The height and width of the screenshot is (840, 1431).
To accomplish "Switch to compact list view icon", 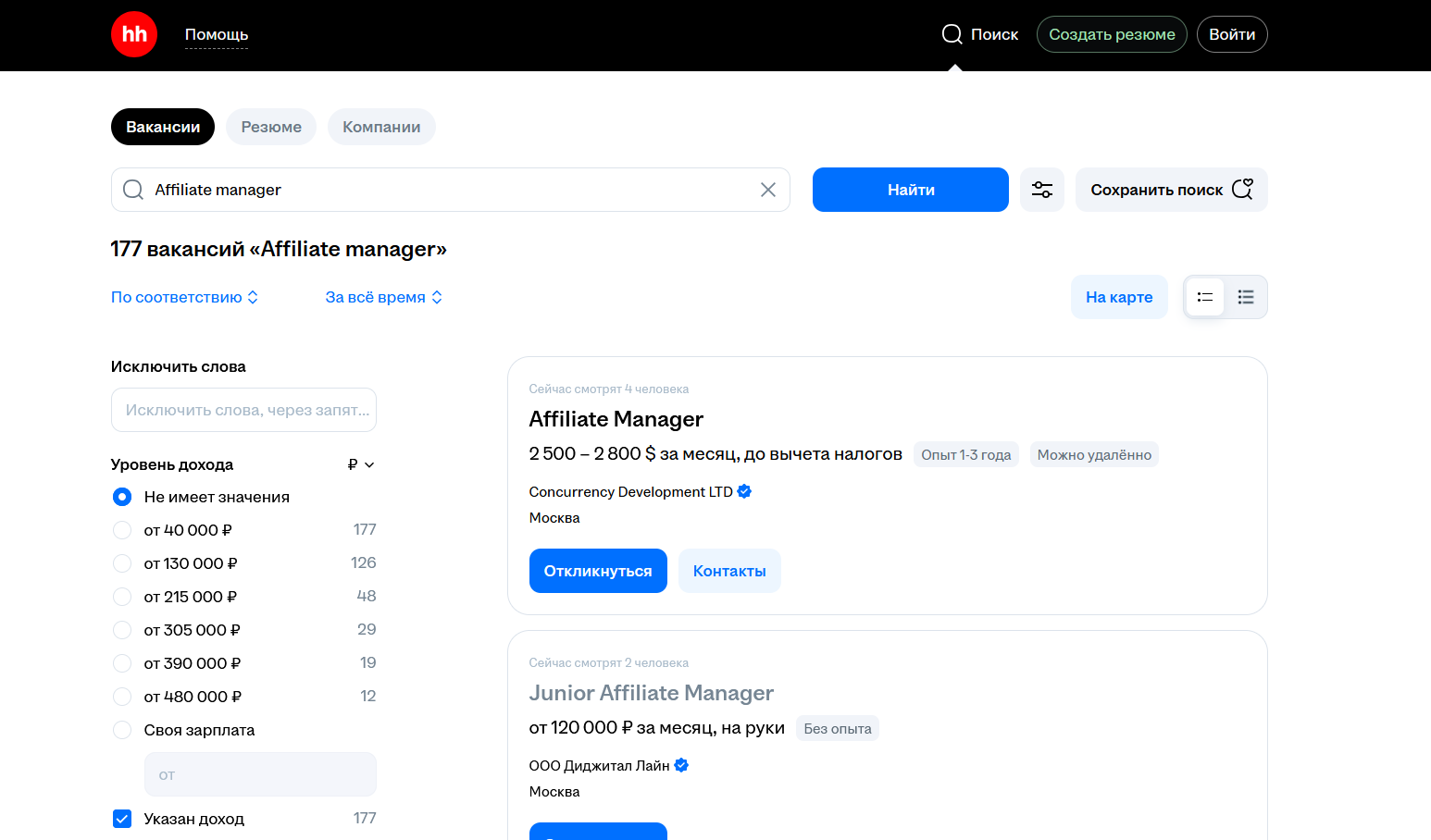I will 1246,297.
